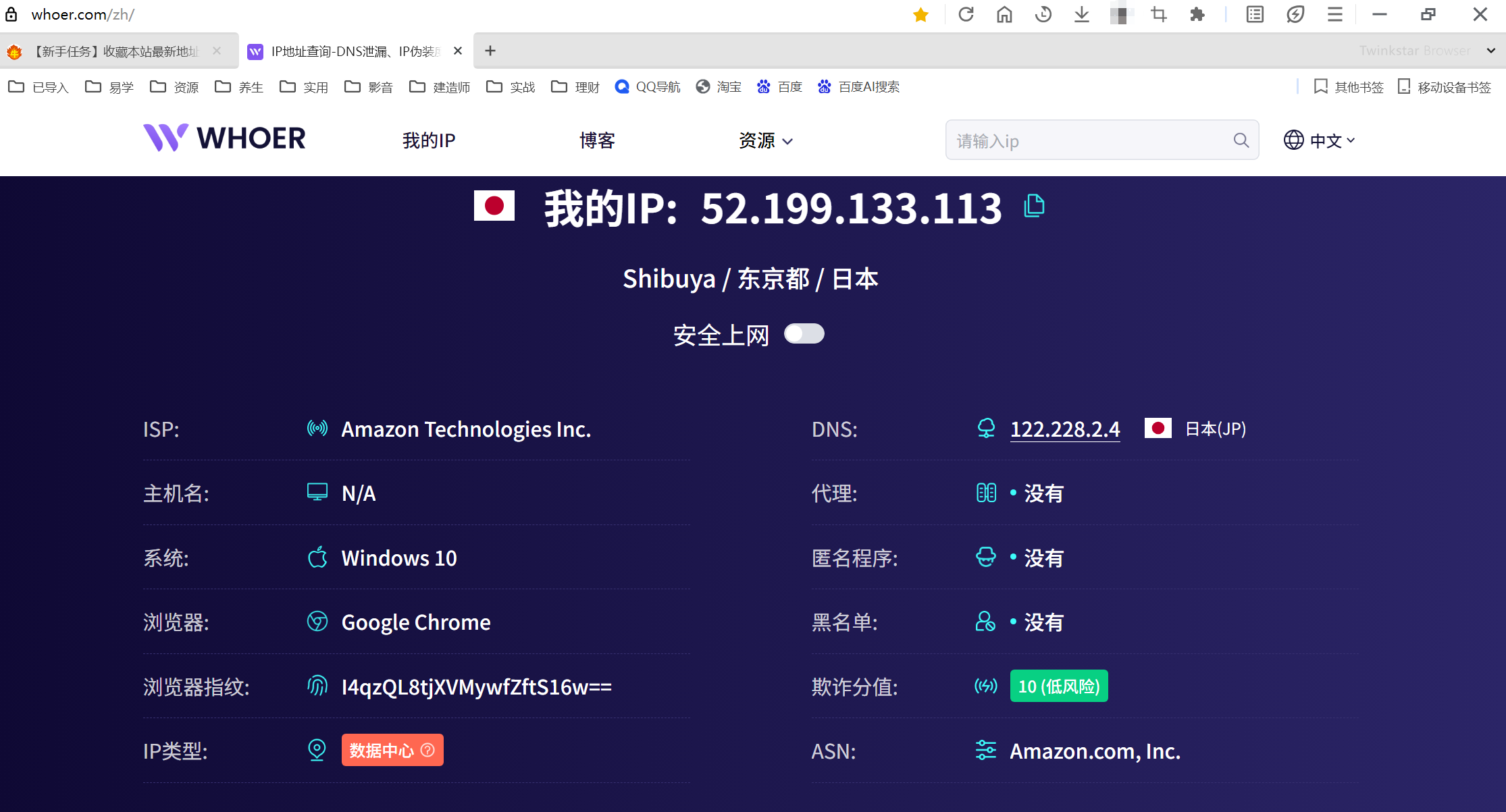Click the DNS server icon
1506x812 pixels.
tap(986, 428)
